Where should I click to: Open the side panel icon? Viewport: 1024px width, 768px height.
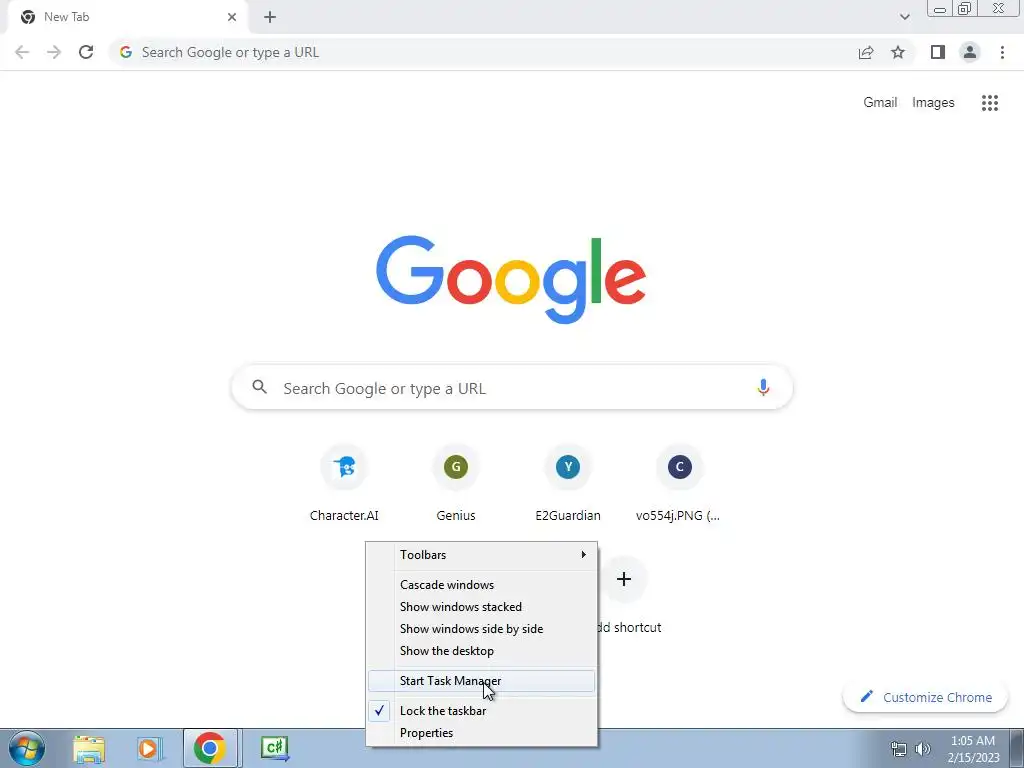click(x=938, y=52)
